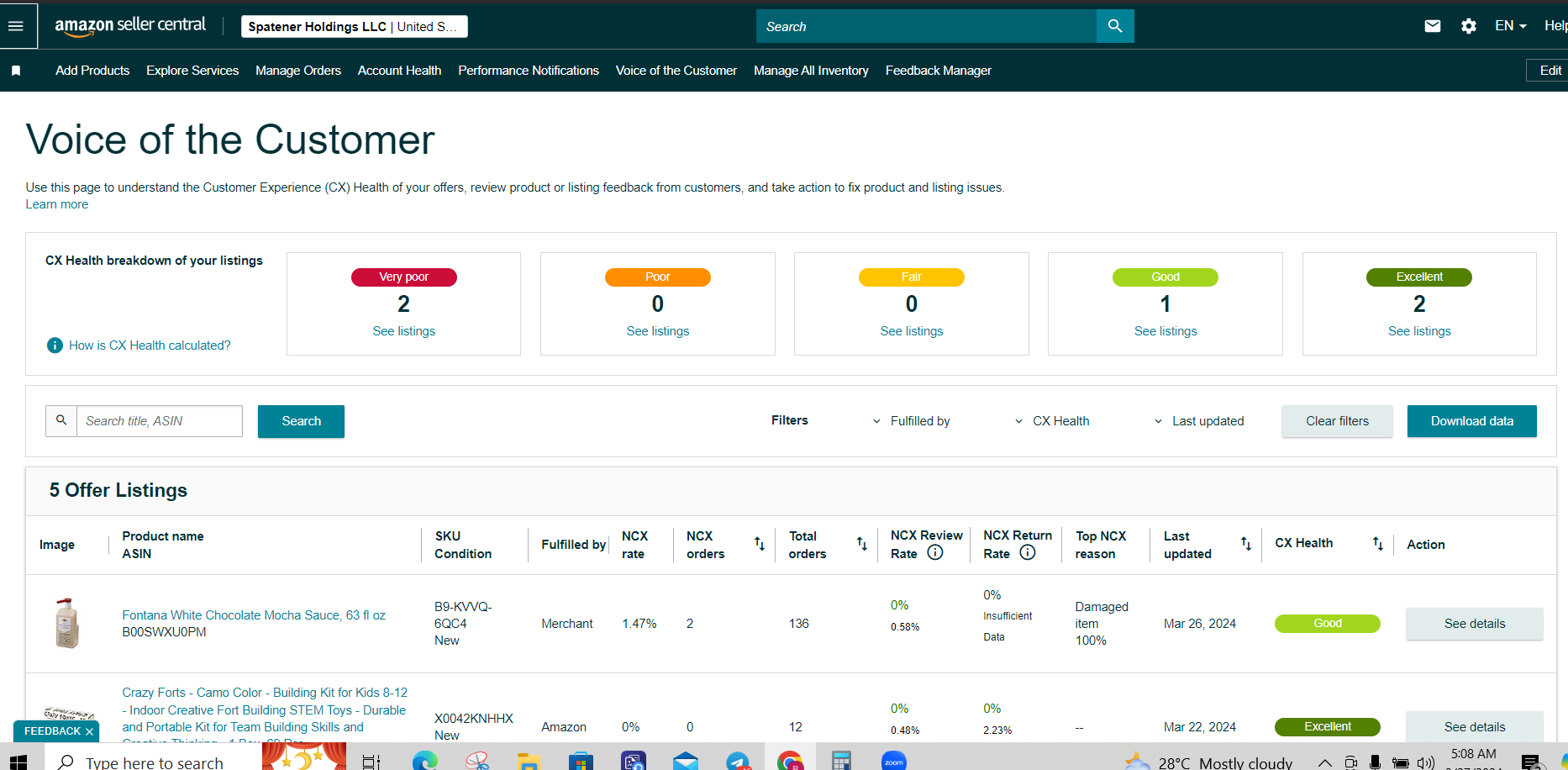Sort by Last updated column arrows

(1246, 544)
